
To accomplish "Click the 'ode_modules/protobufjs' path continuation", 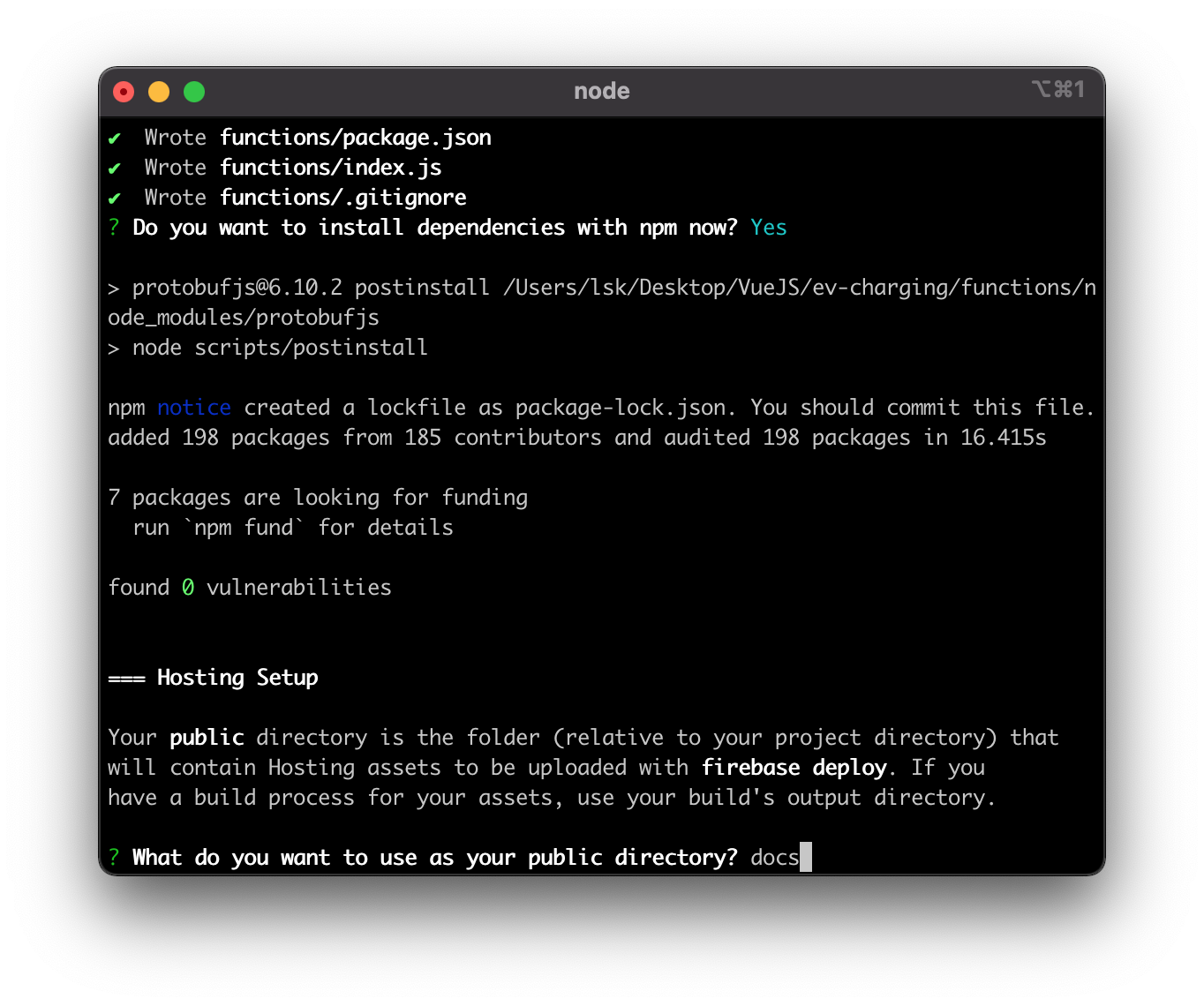I will click(244, 318).
